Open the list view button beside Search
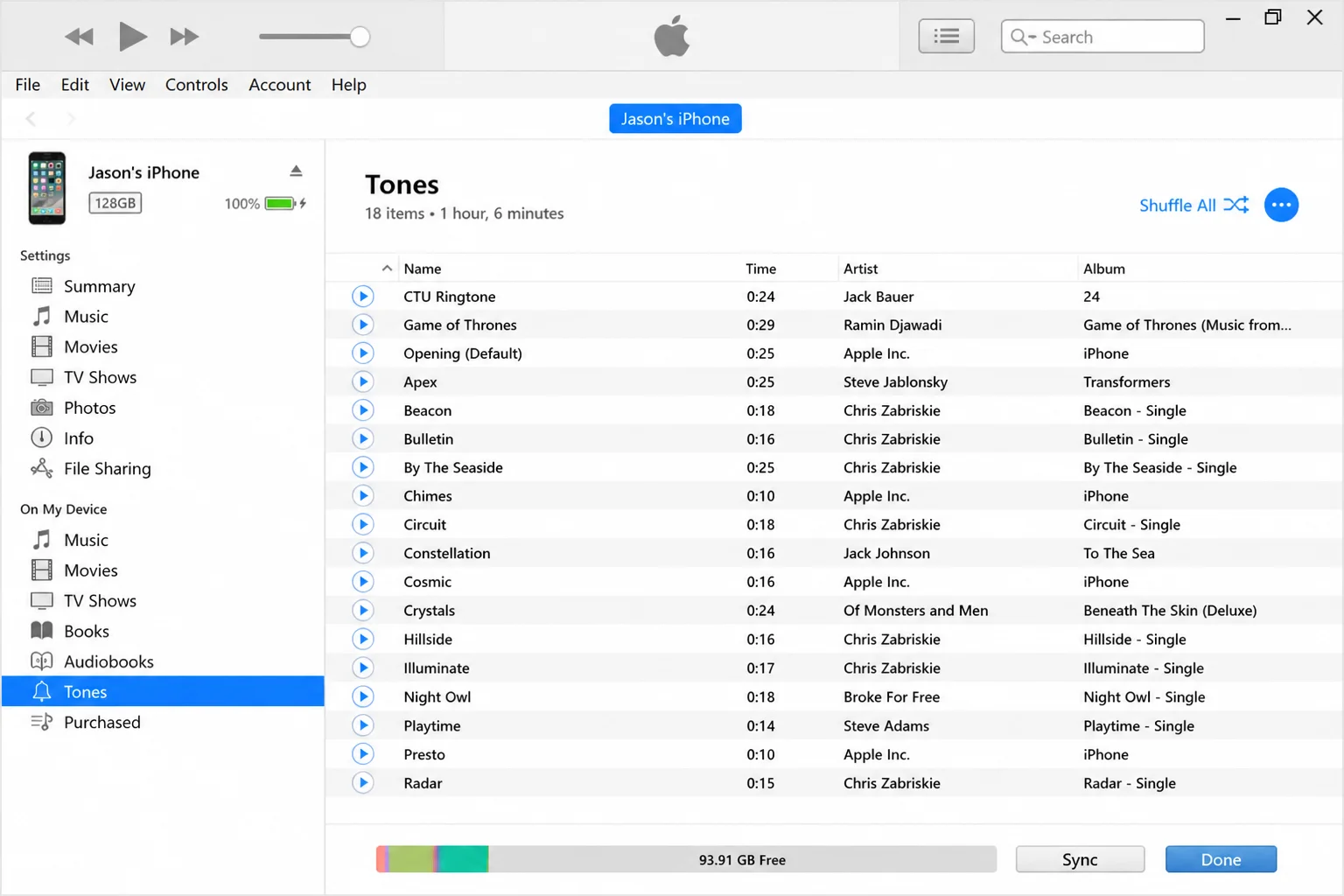1344x896 pixels. tap(946, 37)
